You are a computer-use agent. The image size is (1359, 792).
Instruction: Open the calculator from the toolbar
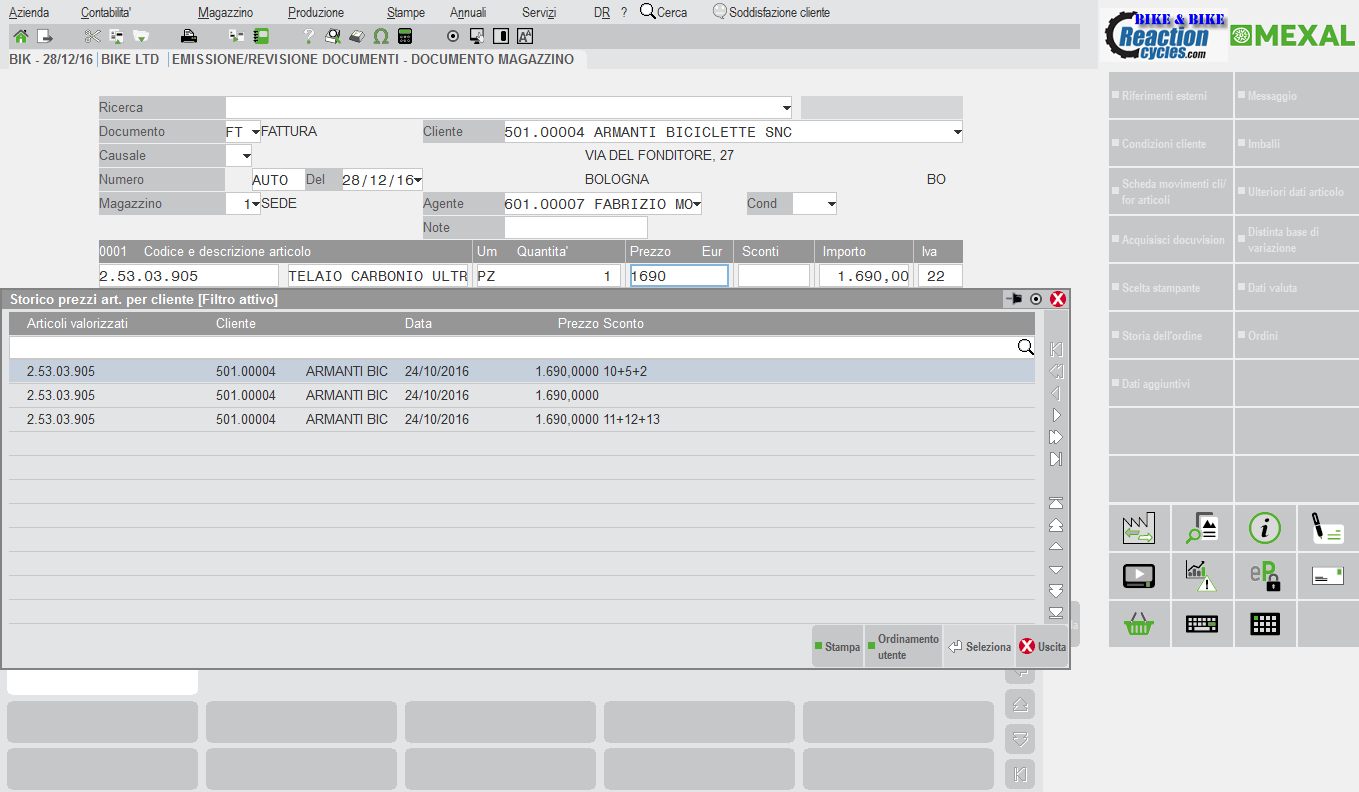405,37
